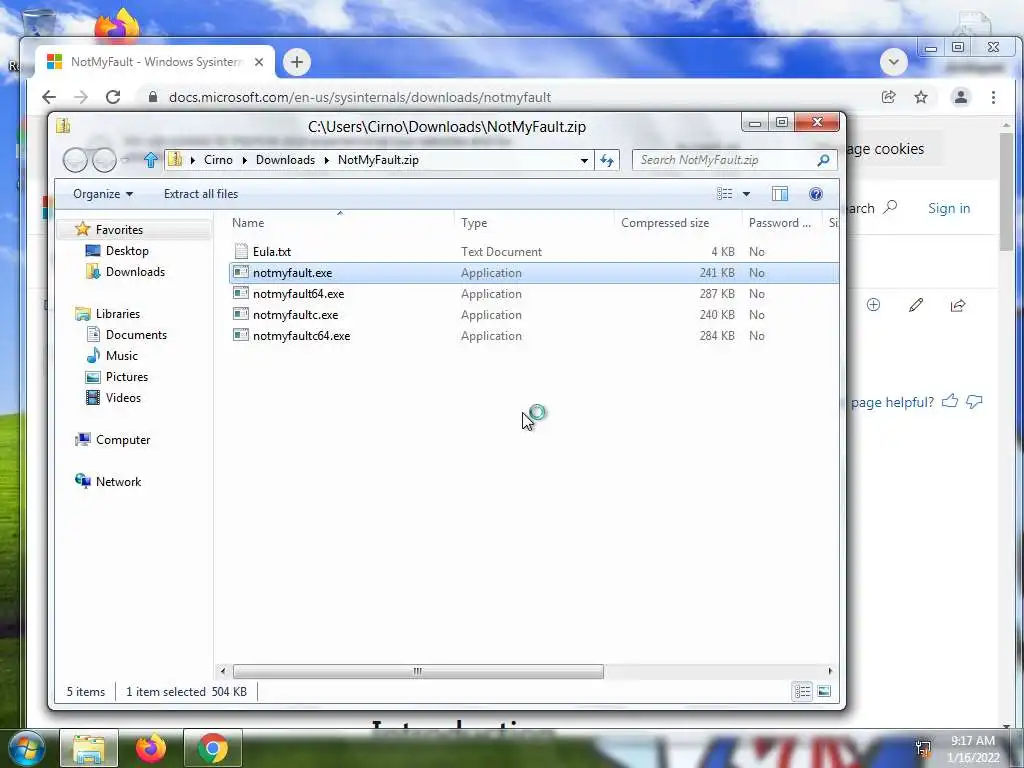Select the NotMyFault - Windows Sysinternals tab
This screenshot has height=768, width=1024.
[155, 62]
